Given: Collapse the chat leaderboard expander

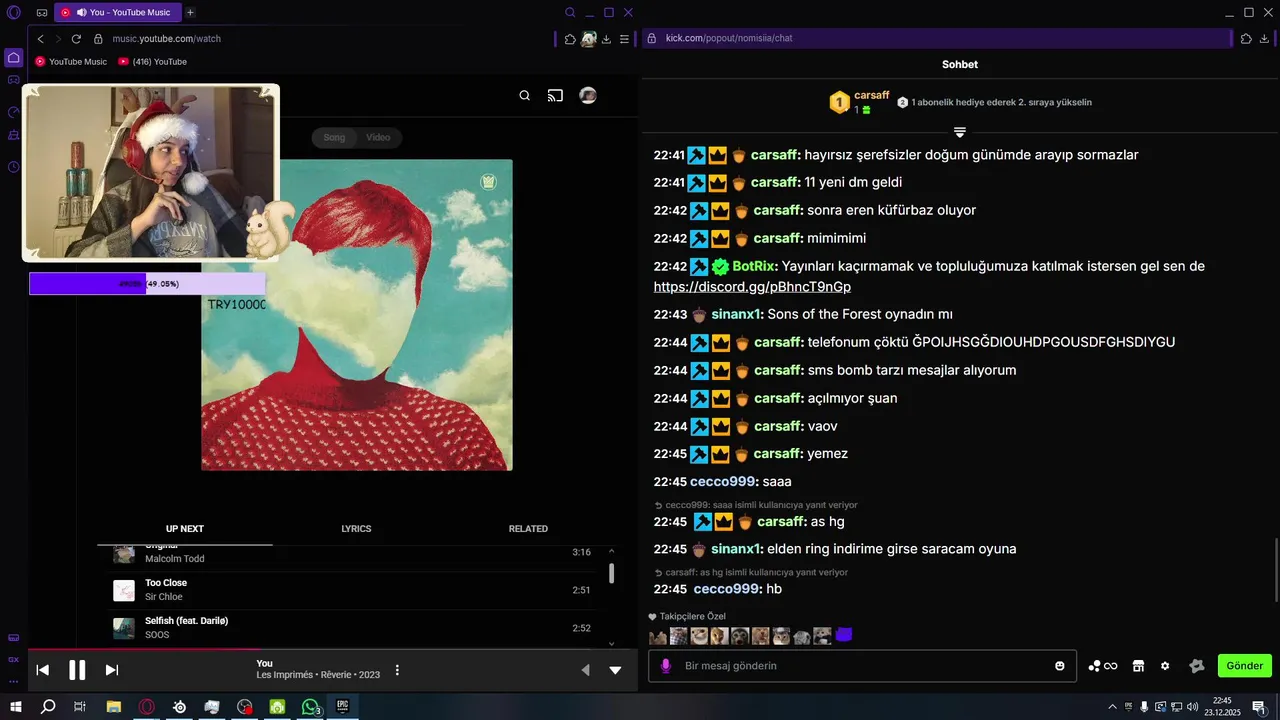Looking at the screenshot, I should coord(960,132).
